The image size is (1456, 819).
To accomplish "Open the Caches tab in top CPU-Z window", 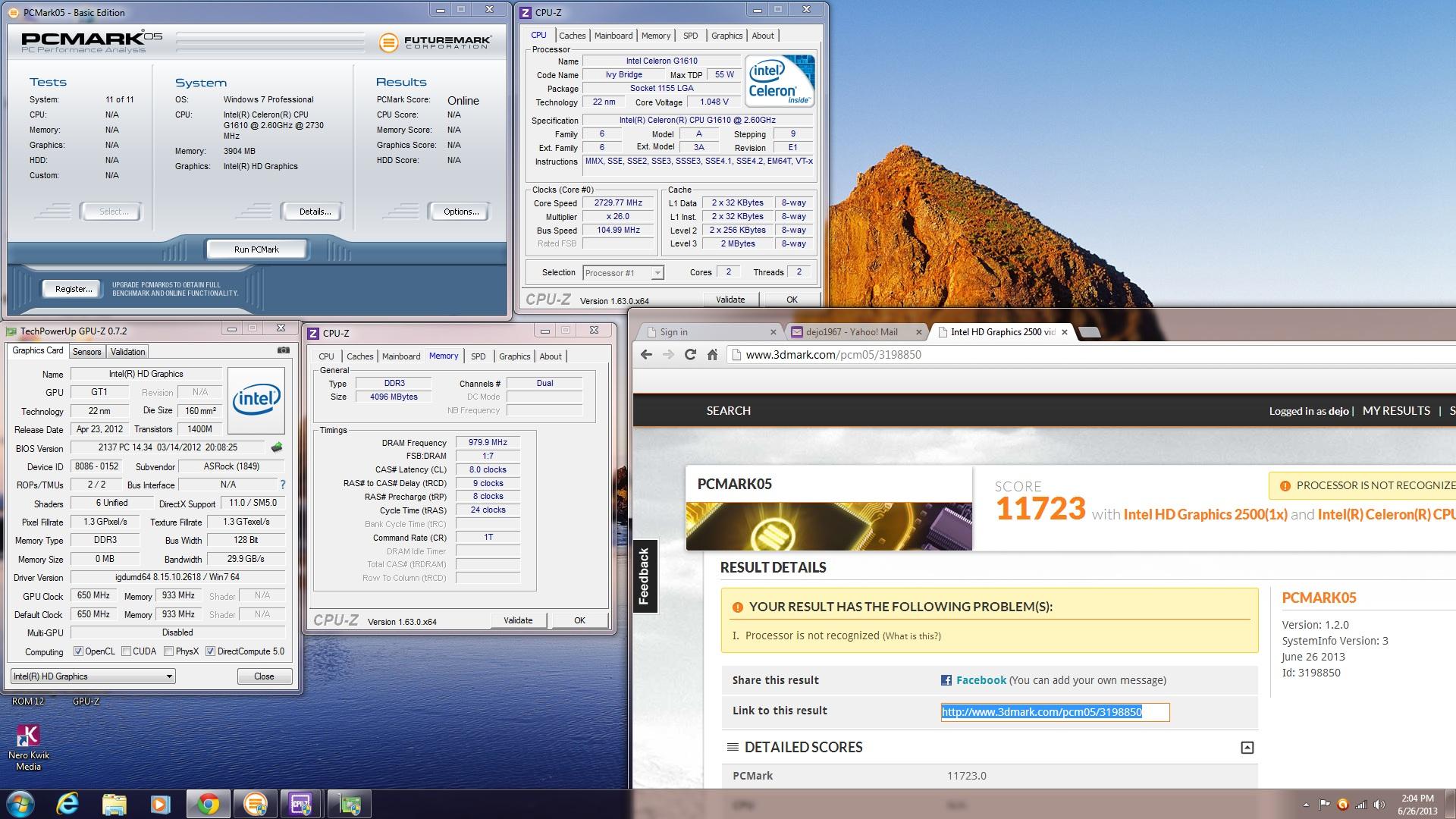I will click(x=572, y=36).
